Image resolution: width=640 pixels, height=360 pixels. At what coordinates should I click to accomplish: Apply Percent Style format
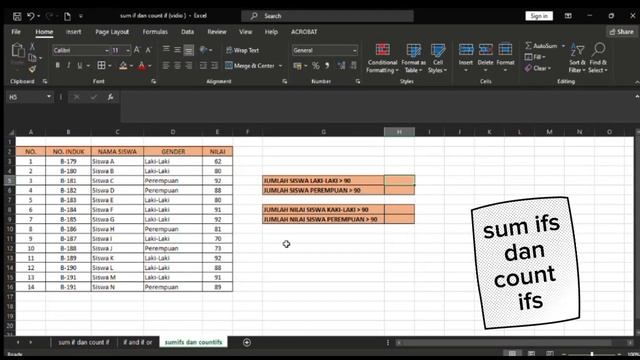pyautogui.click(x=316, y=65)
